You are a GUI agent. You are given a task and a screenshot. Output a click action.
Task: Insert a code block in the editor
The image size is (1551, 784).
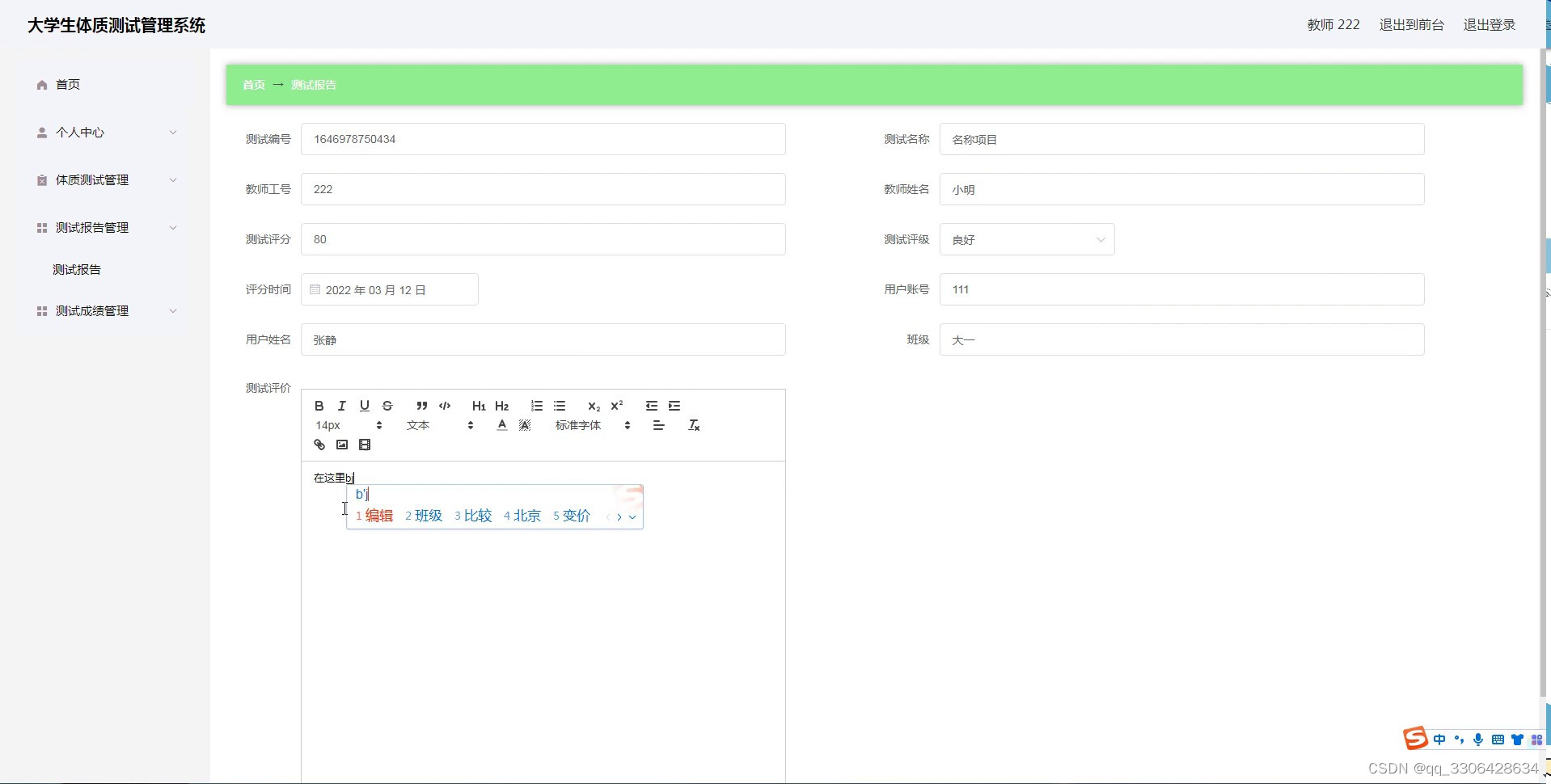click(x=444, y=406)
